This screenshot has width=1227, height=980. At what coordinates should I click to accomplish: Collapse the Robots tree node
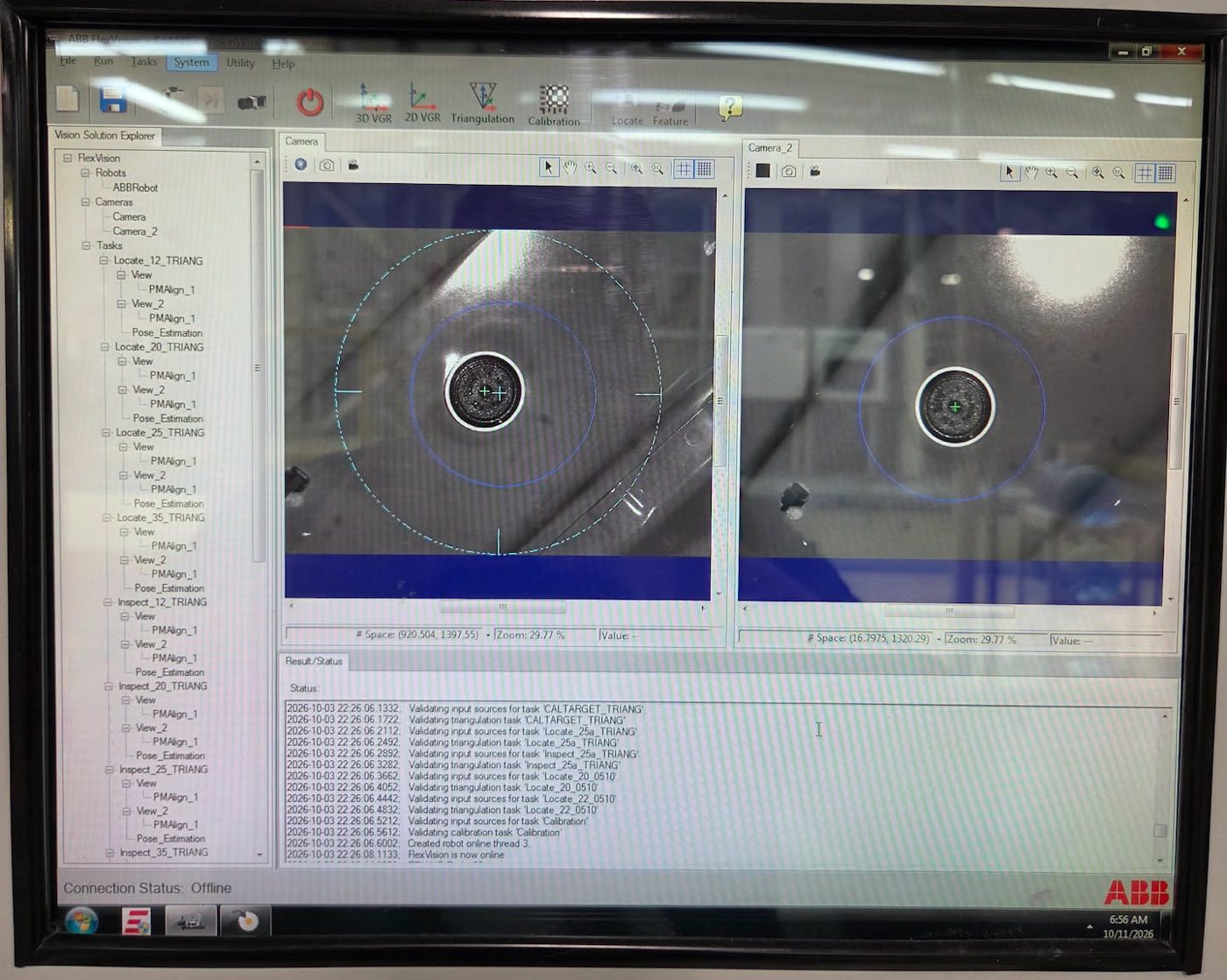click(x=85, y=173)
